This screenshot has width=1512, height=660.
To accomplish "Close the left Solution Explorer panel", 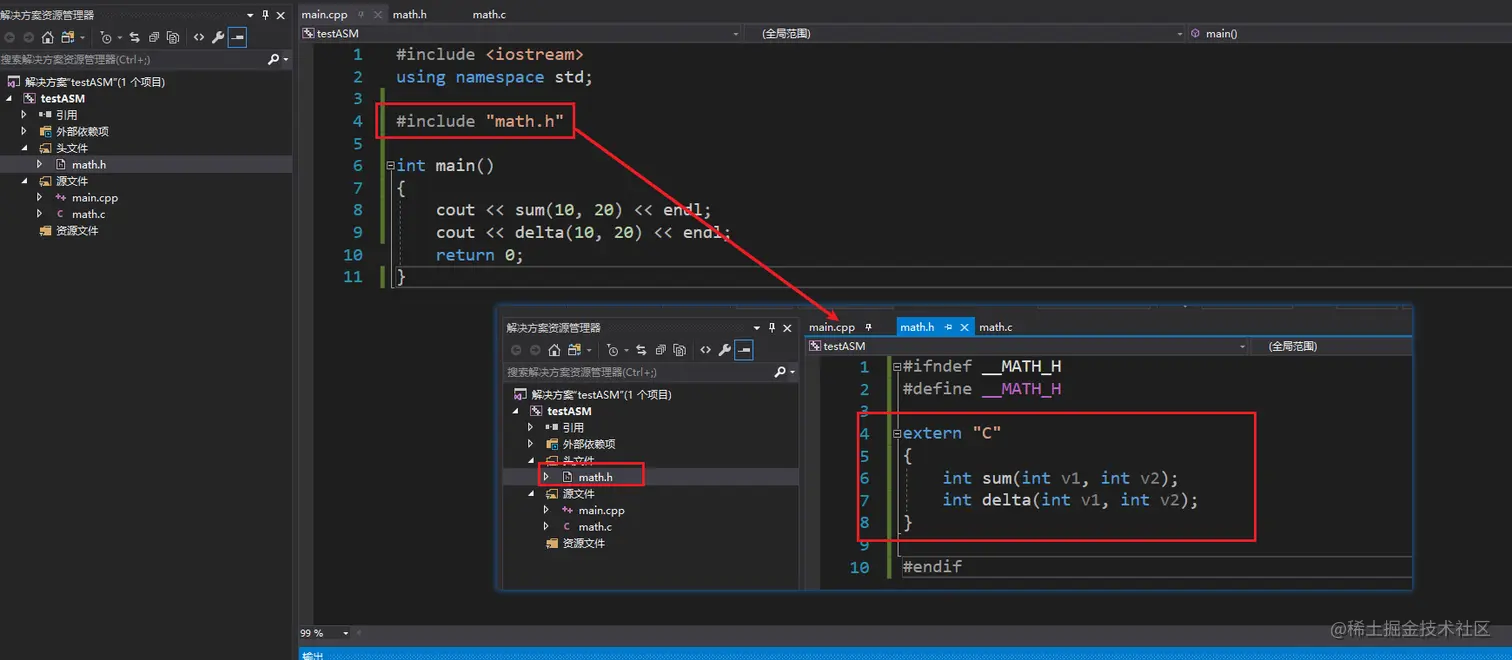I will (281, 15).
